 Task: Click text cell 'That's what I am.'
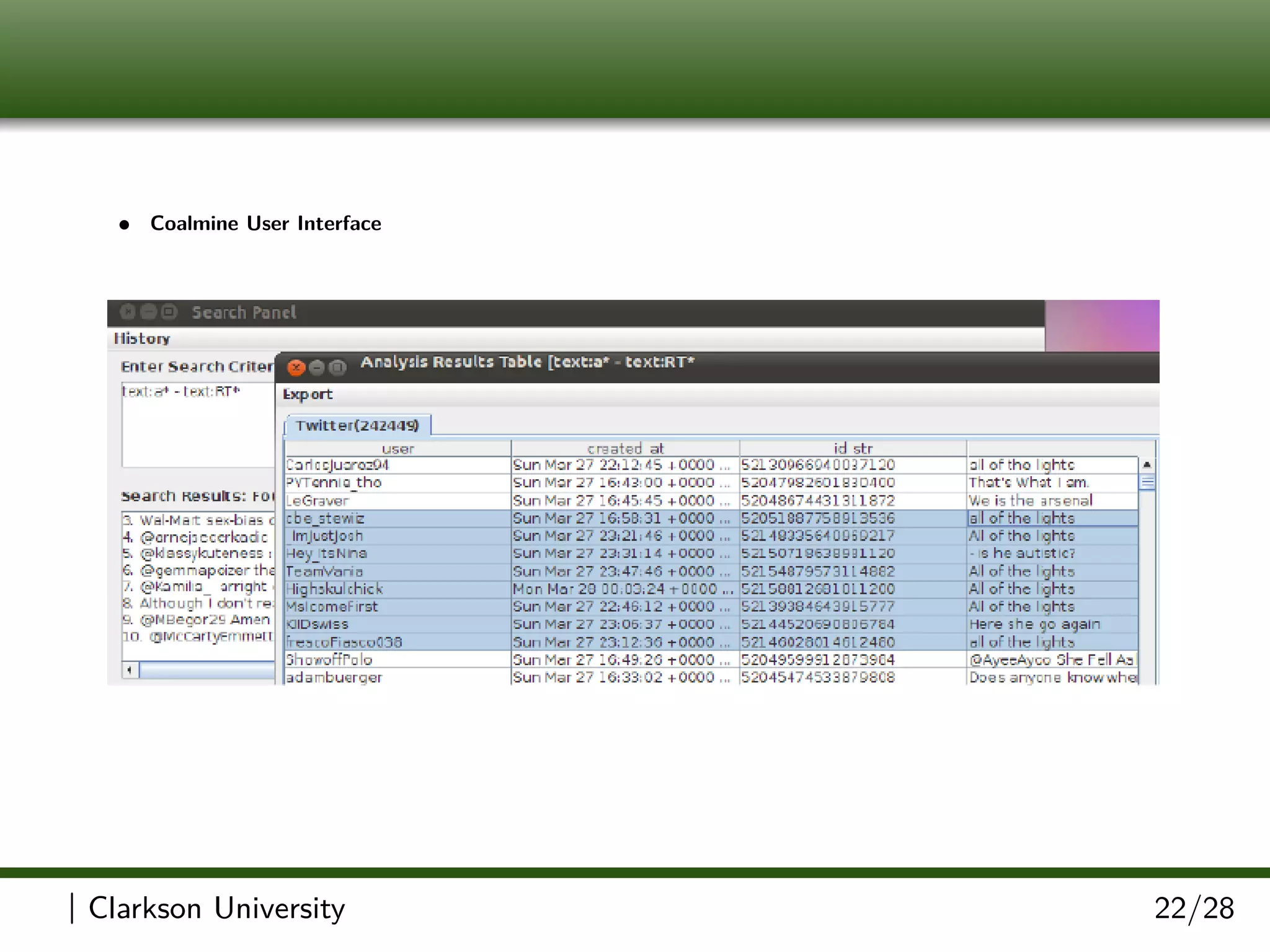coord(1053,483)
